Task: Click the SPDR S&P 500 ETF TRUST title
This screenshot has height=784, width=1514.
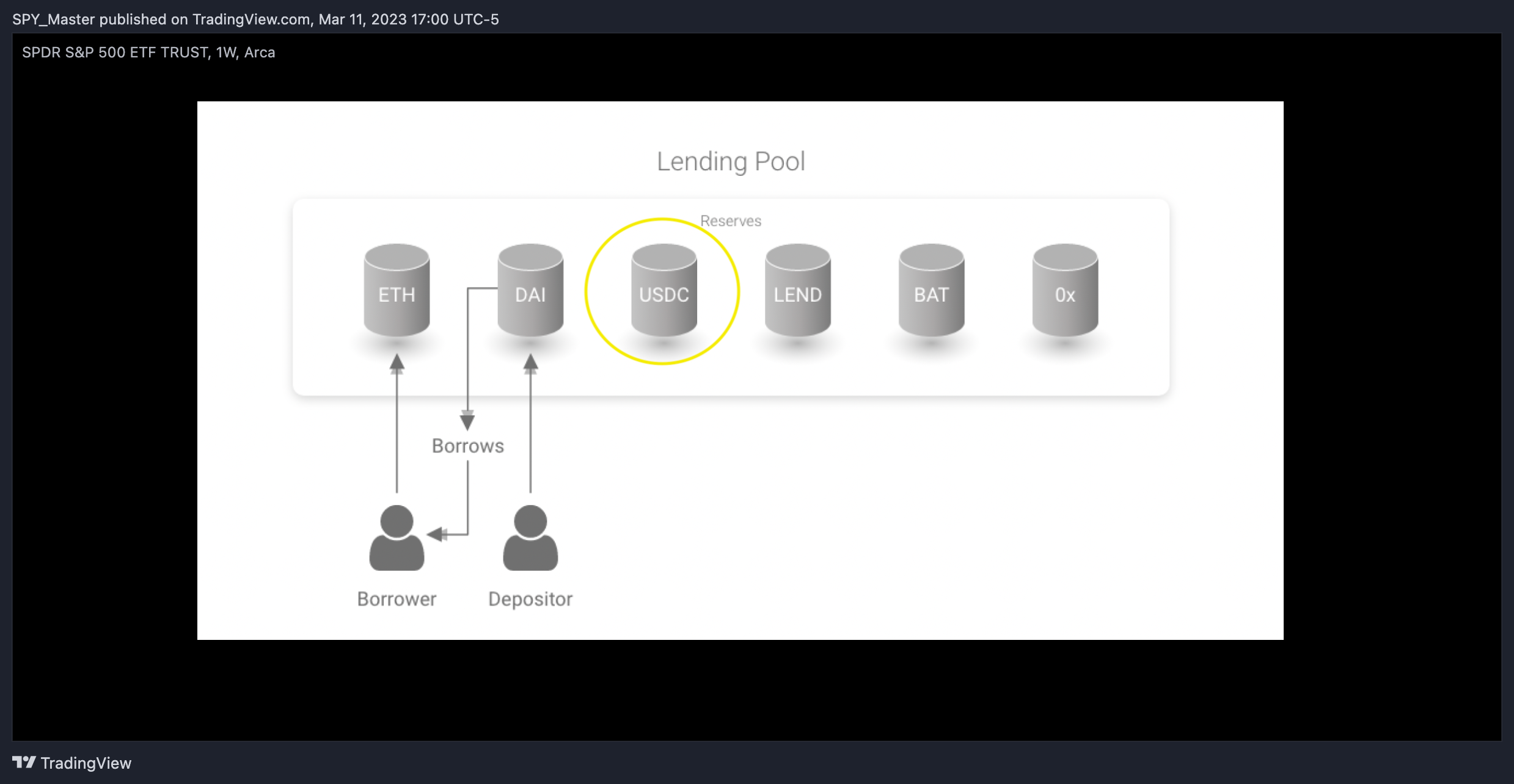Action: pyautogui.click(x=148, y=53)
